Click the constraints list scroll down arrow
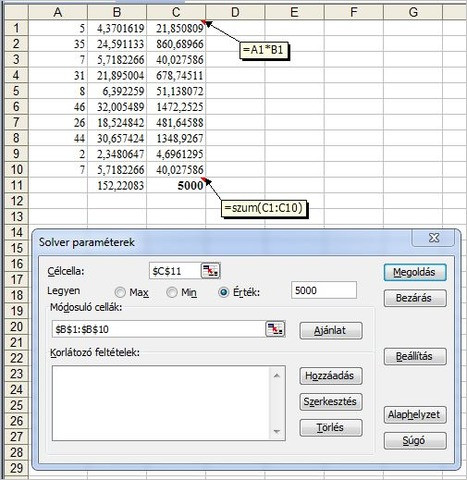Image resolution: width=467 pixels, height=480 pixels. coord(277,431)
